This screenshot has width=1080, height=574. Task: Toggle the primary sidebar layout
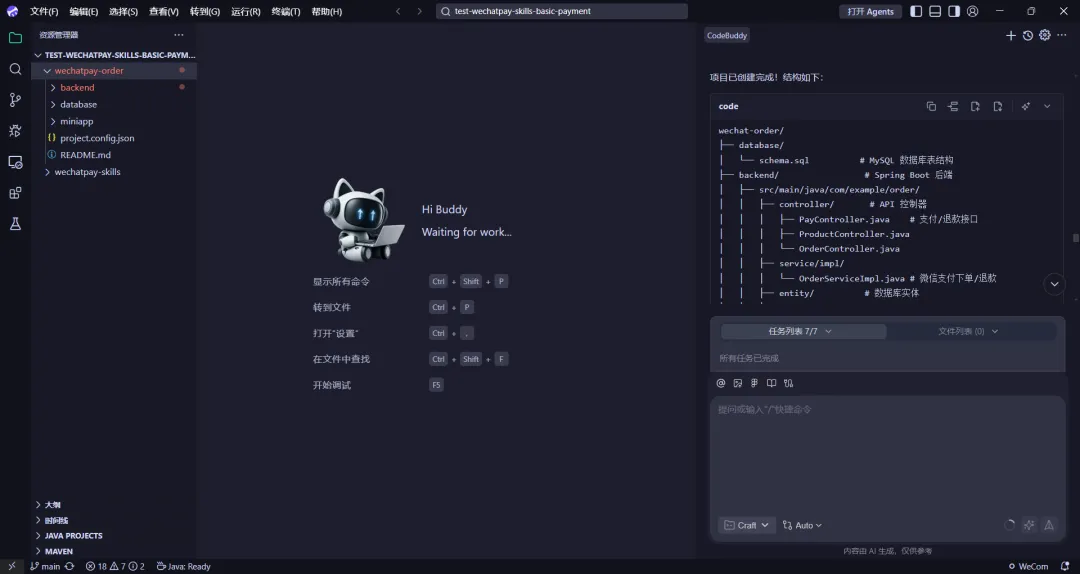pos(916,11)
